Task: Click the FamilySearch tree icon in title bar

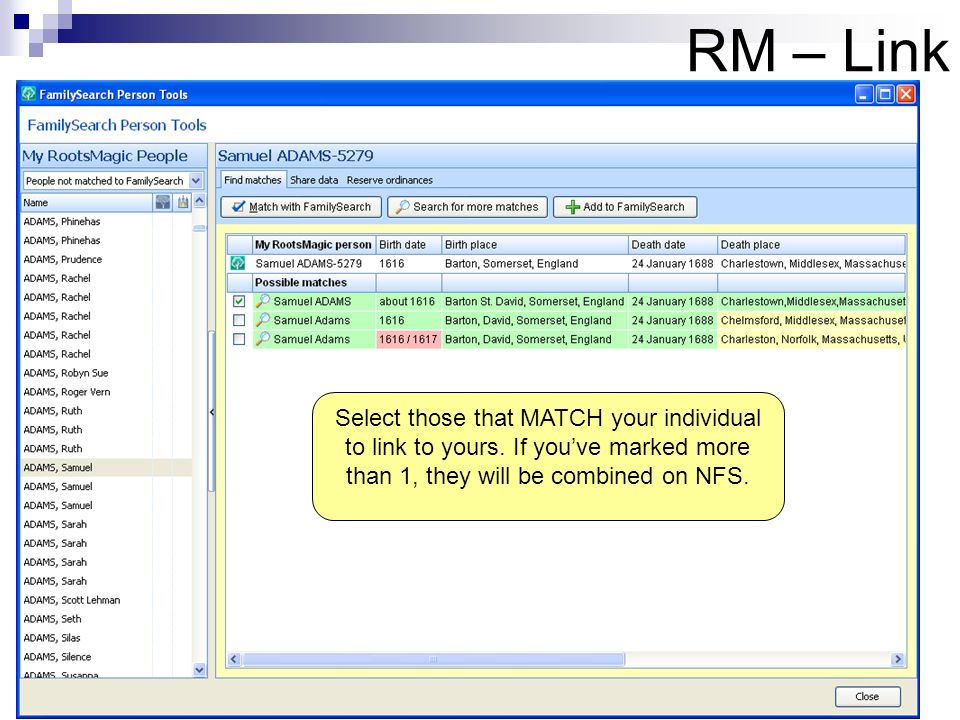Action: 28,94
